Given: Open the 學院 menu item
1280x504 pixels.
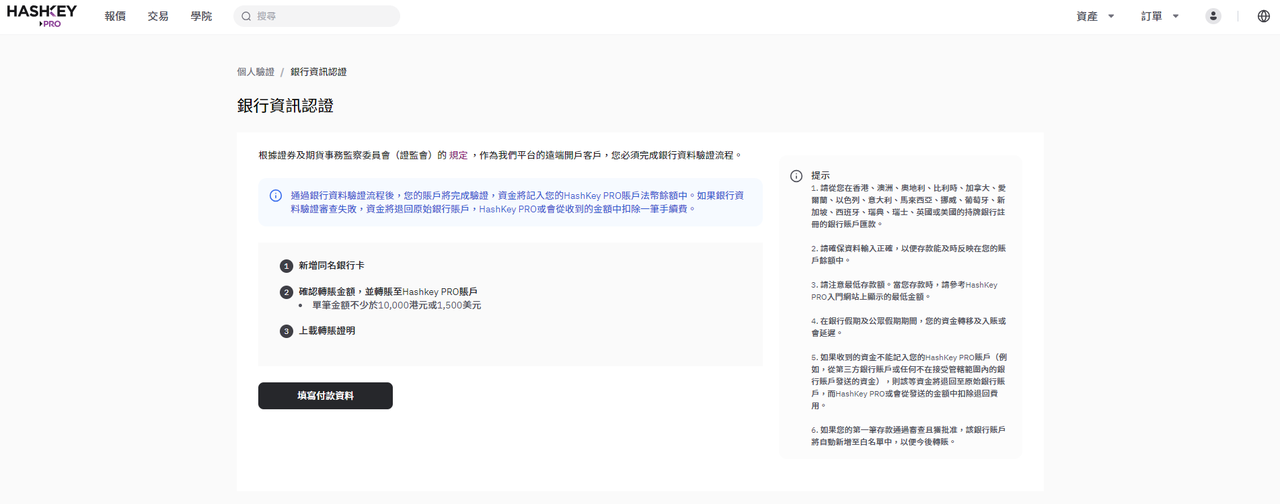Looking at the screenshot, I should 201,16.
